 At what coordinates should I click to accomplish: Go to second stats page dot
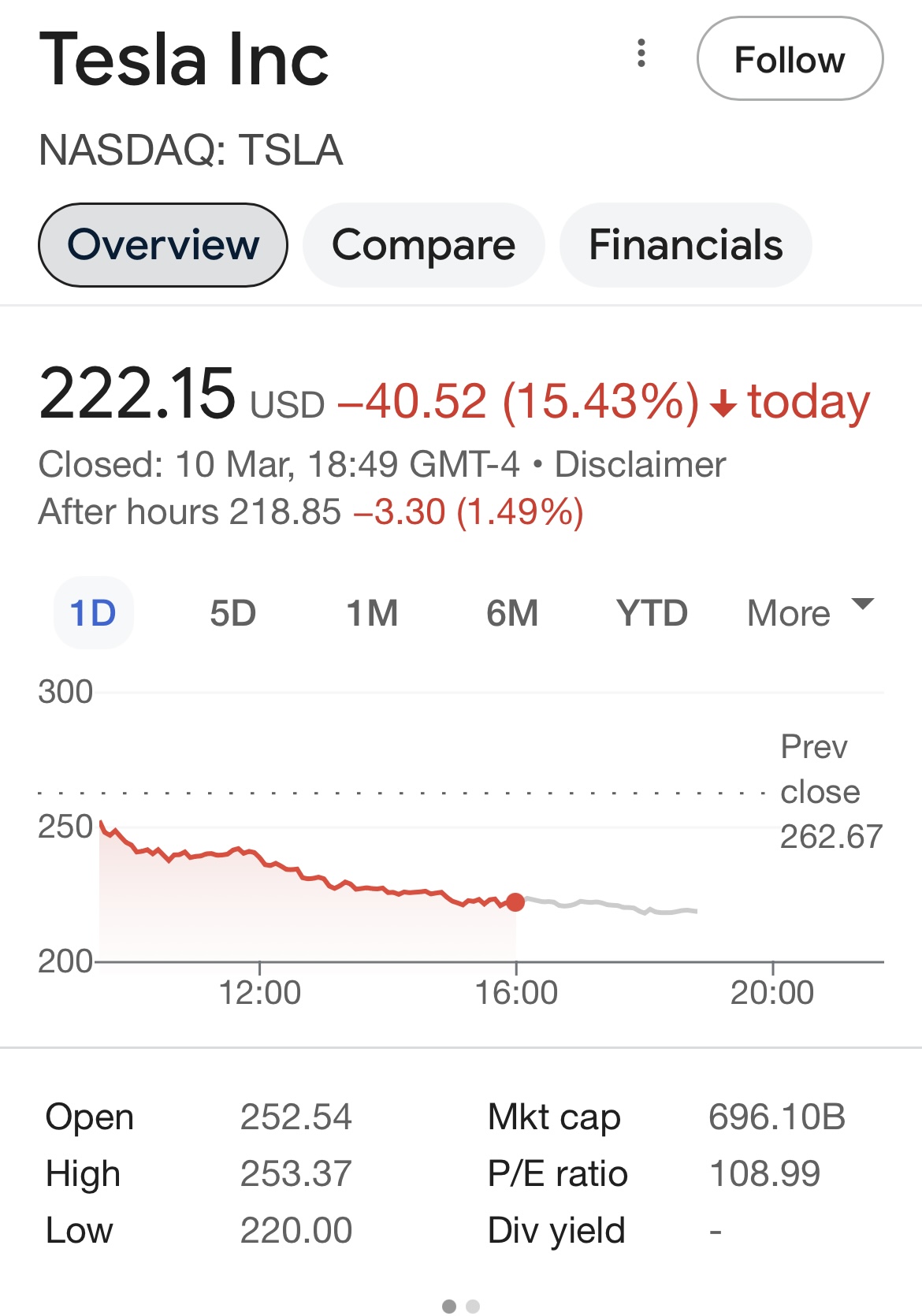(x=473, y=1307)
